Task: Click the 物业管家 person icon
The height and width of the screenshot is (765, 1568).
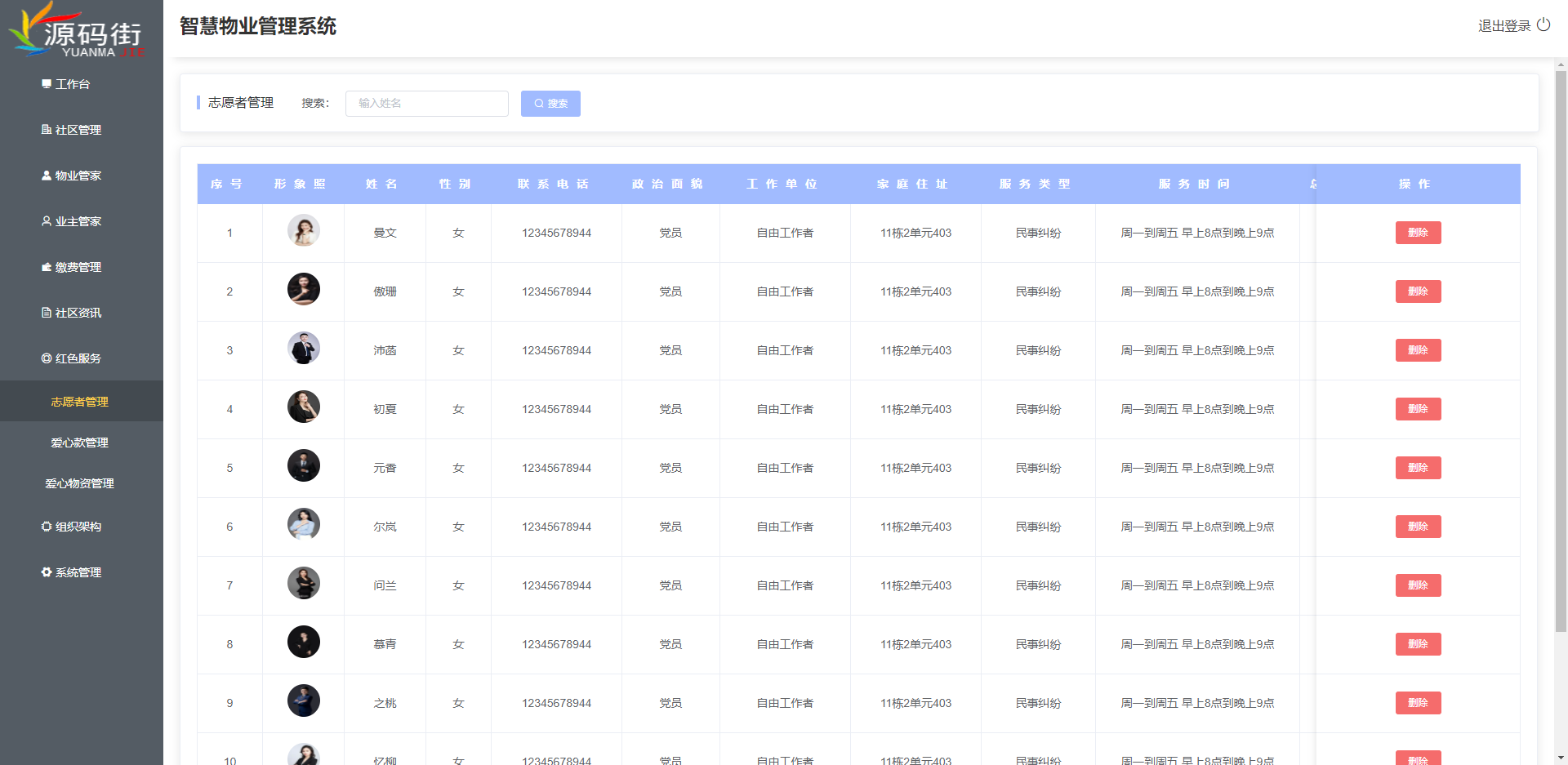Action: click(47, 176)
